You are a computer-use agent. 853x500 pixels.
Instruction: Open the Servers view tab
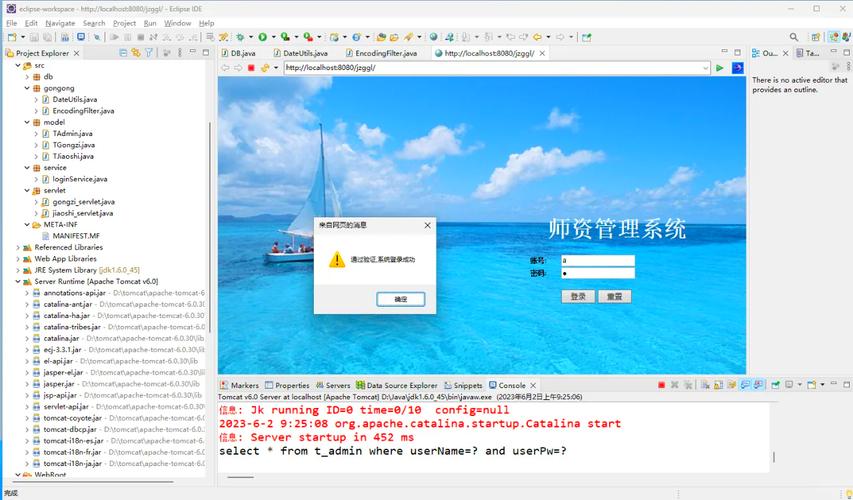coord(333,385)
